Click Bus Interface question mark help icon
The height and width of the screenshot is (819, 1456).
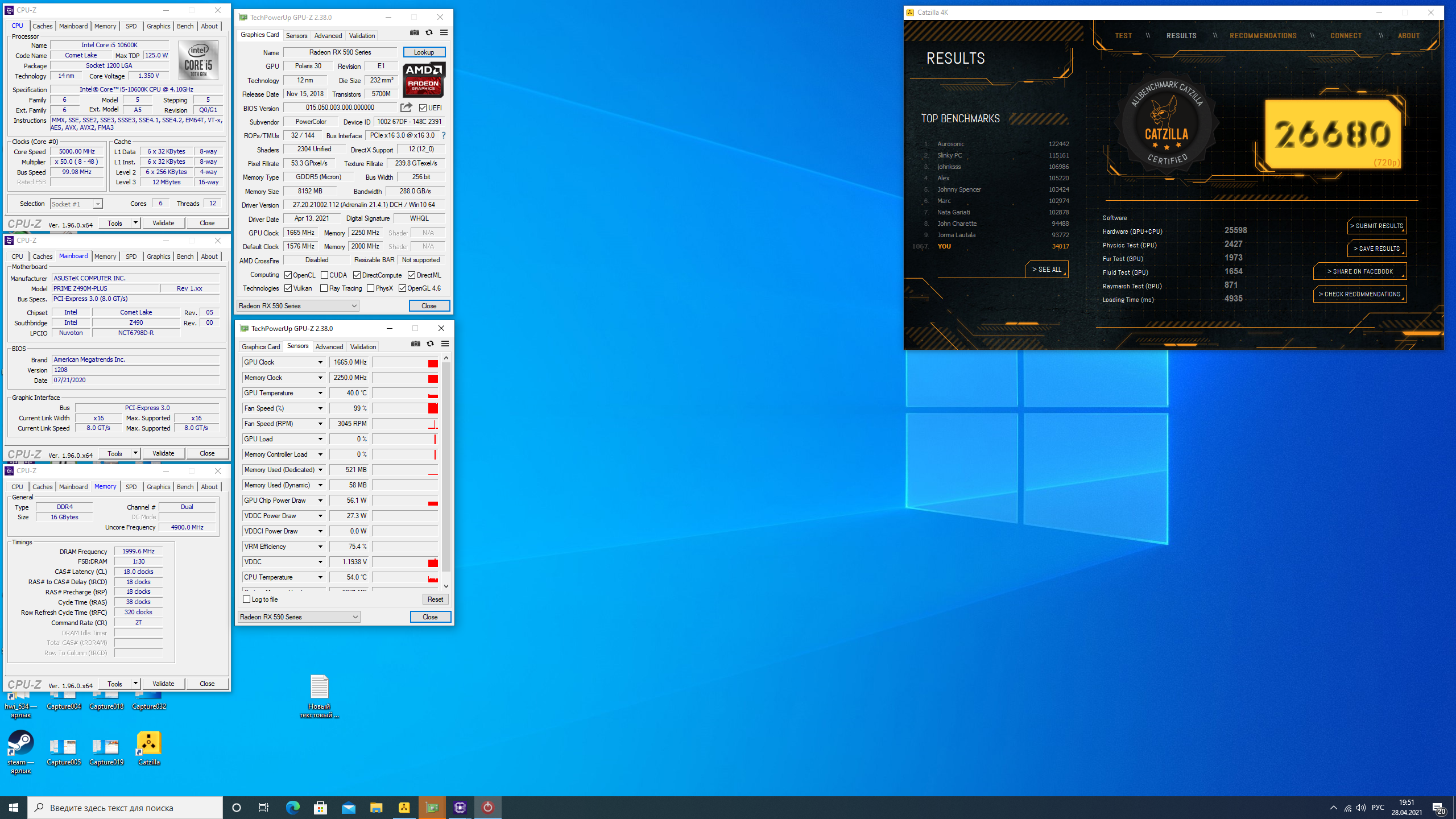(x=444, y=135)
